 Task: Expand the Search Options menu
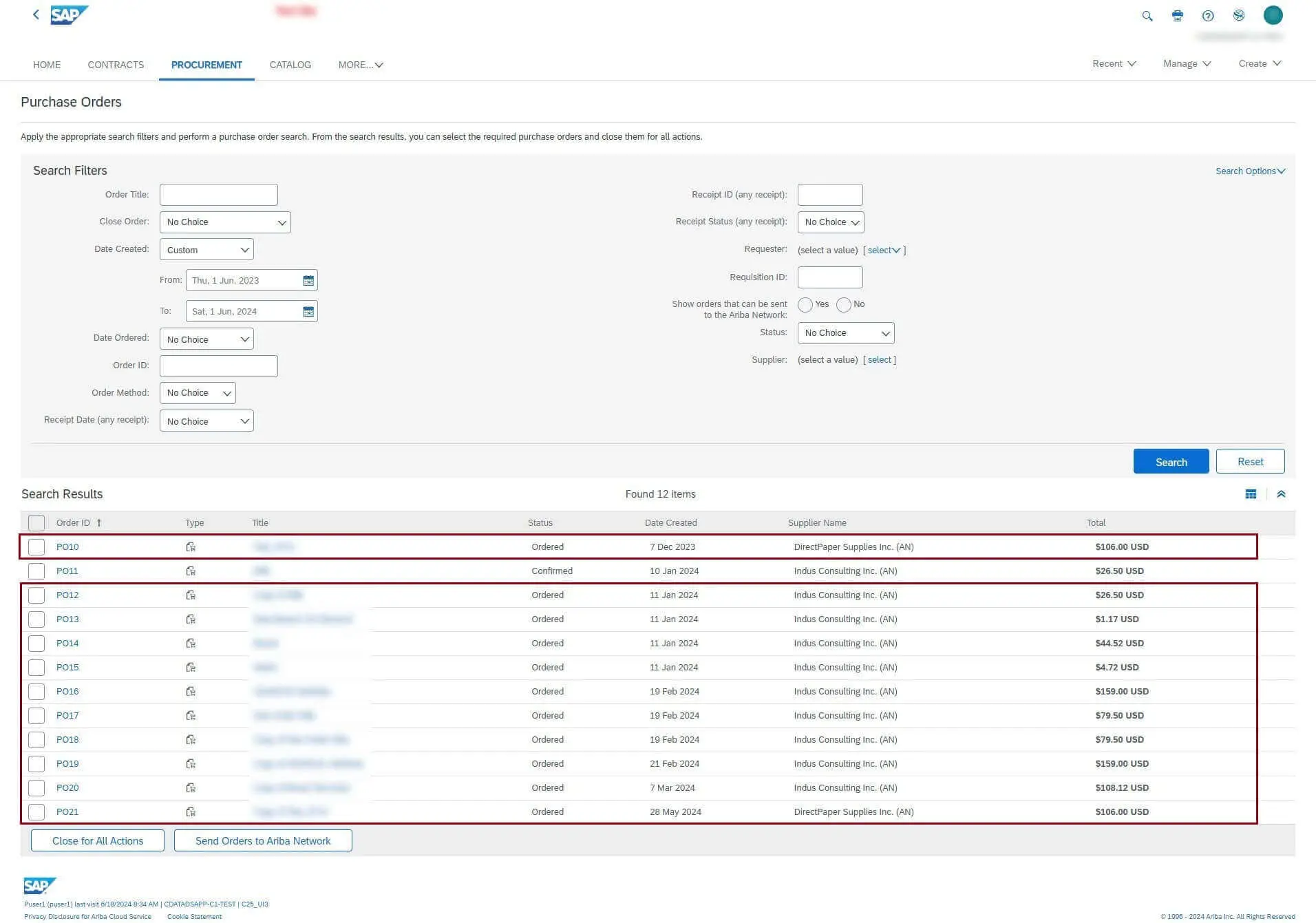coord(1250,171)
